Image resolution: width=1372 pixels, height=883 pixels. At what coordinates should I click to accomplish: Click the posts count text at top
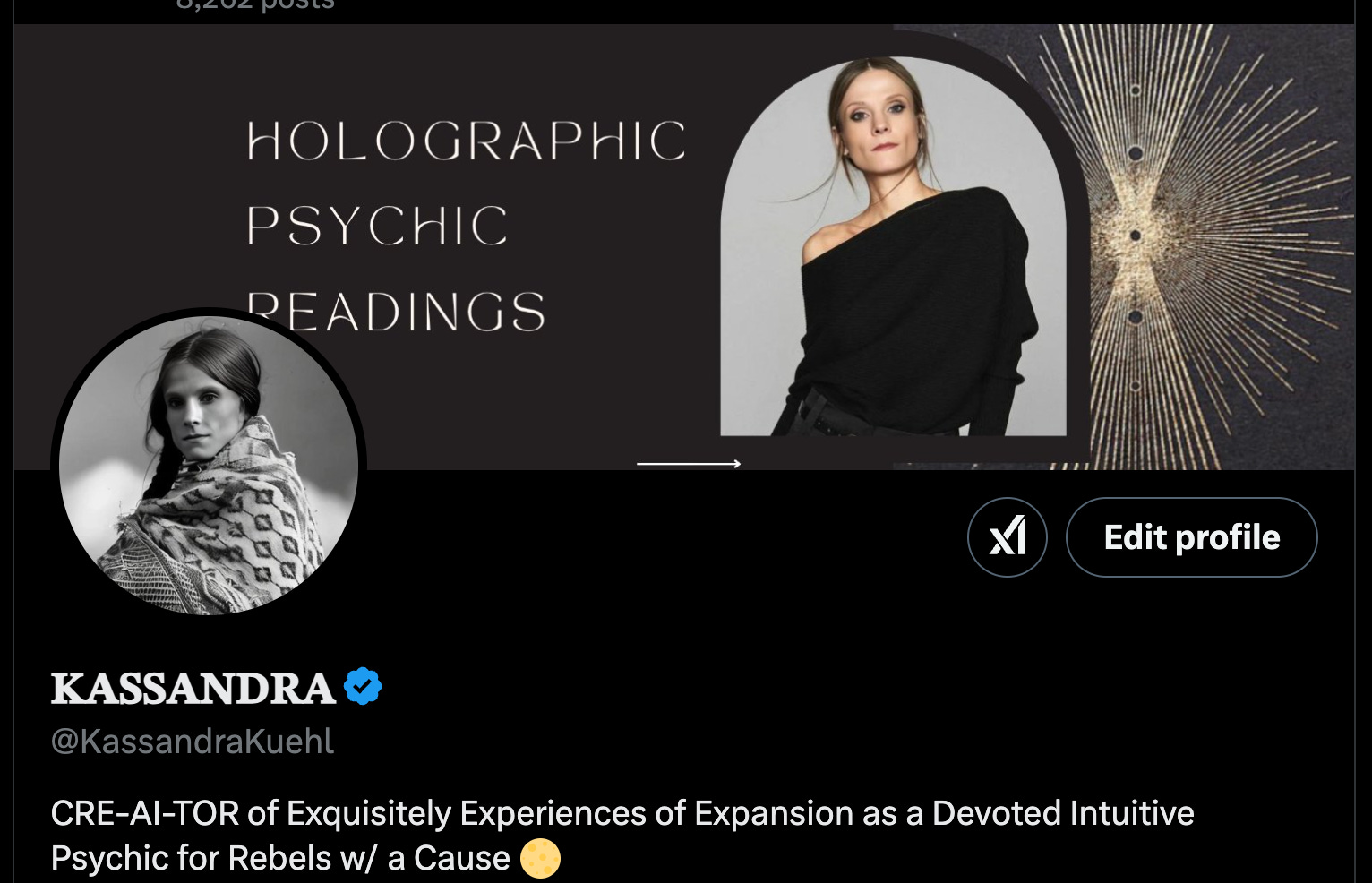pyautogui.click(x=255, y=5)
